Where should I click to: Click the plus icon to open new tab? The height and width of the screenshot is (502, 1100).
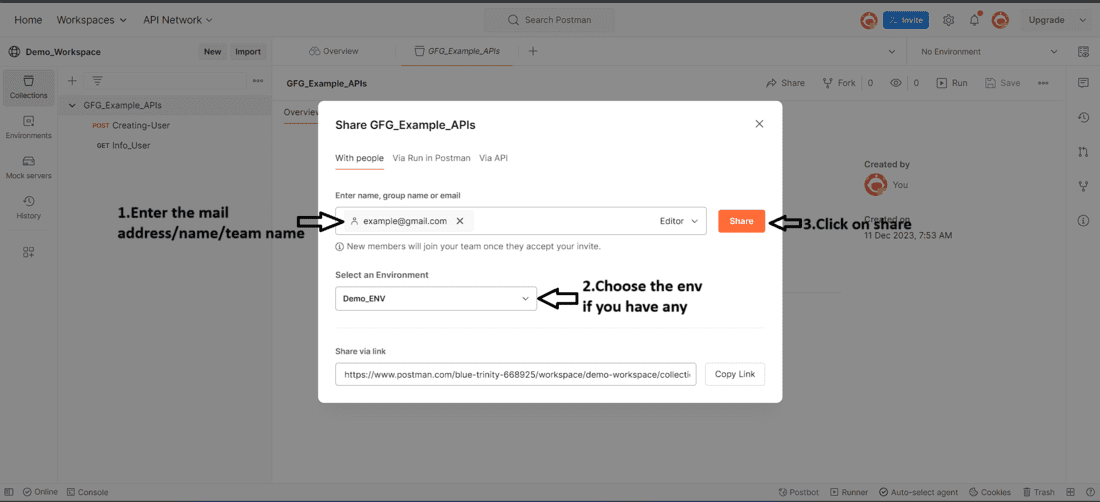pos(533,51)
